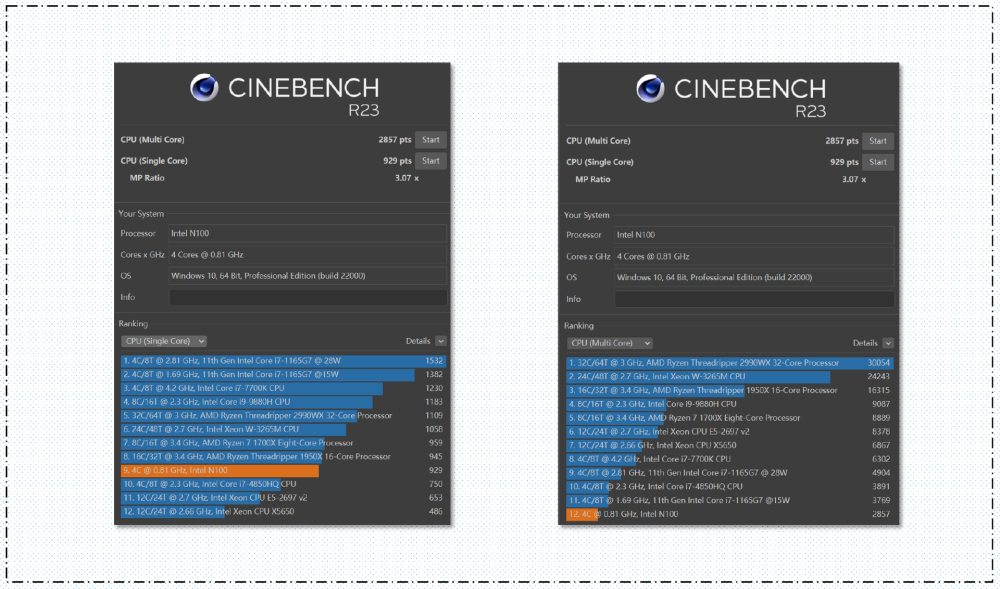Select rank 7 Xeon X5650 multi core row
This screenshot has width=1000, height=589.
pyautogui.click(x=730, y=445)
